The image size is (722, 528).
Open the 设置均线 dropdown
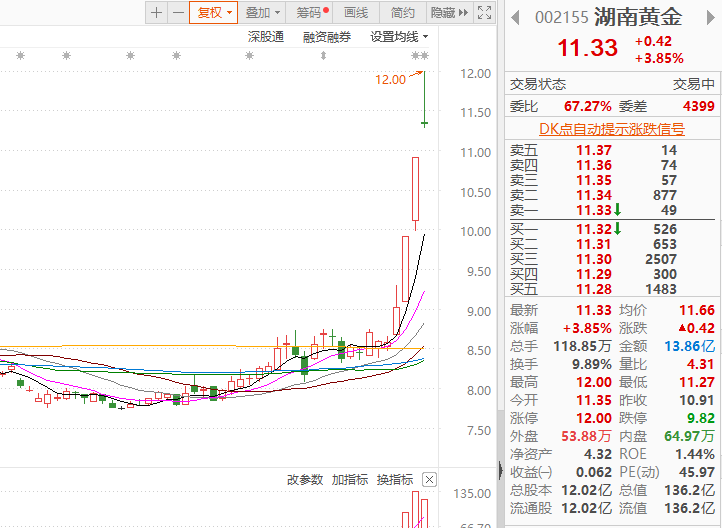[x=399, y=37]
